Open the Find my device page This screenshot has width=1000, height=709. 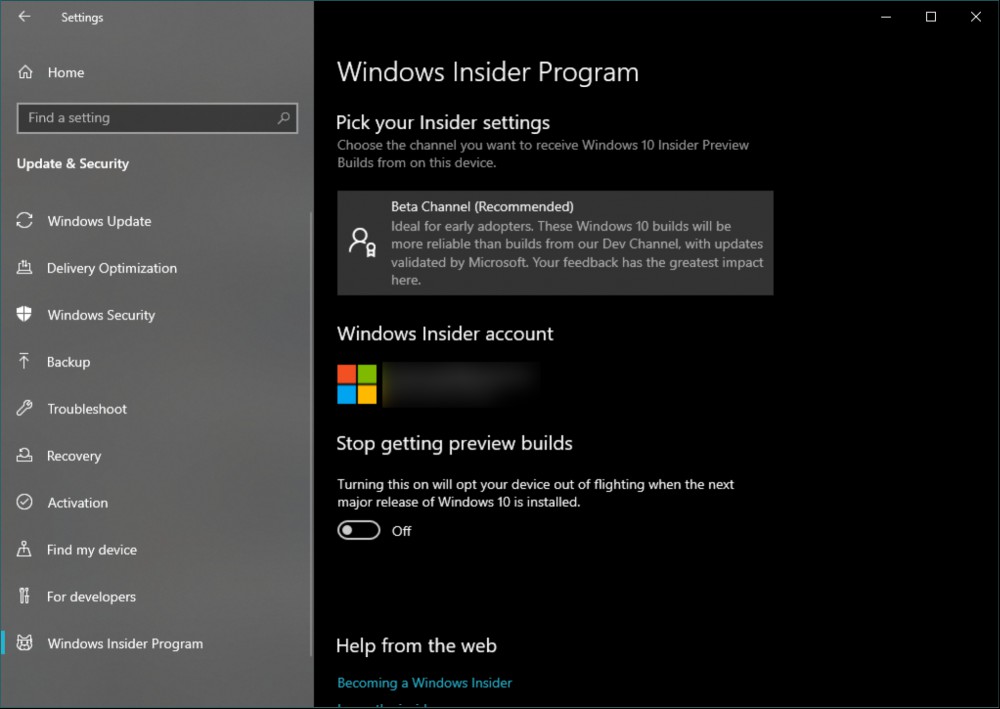pos(156,550)
